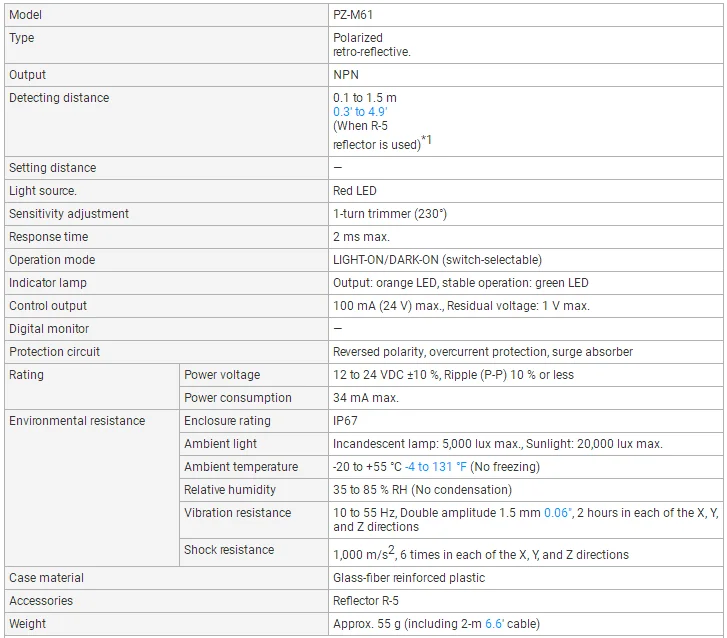Click the 'Detecting distance' label
The image size is (727, 638).
(59, 98)
